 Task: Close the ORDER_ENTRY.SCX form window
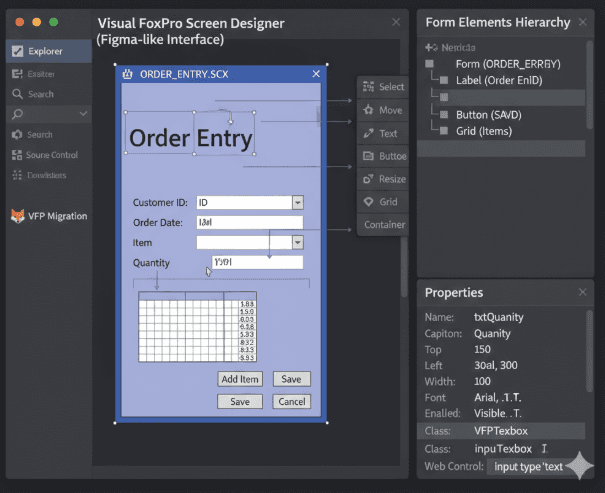pos(316,74)
